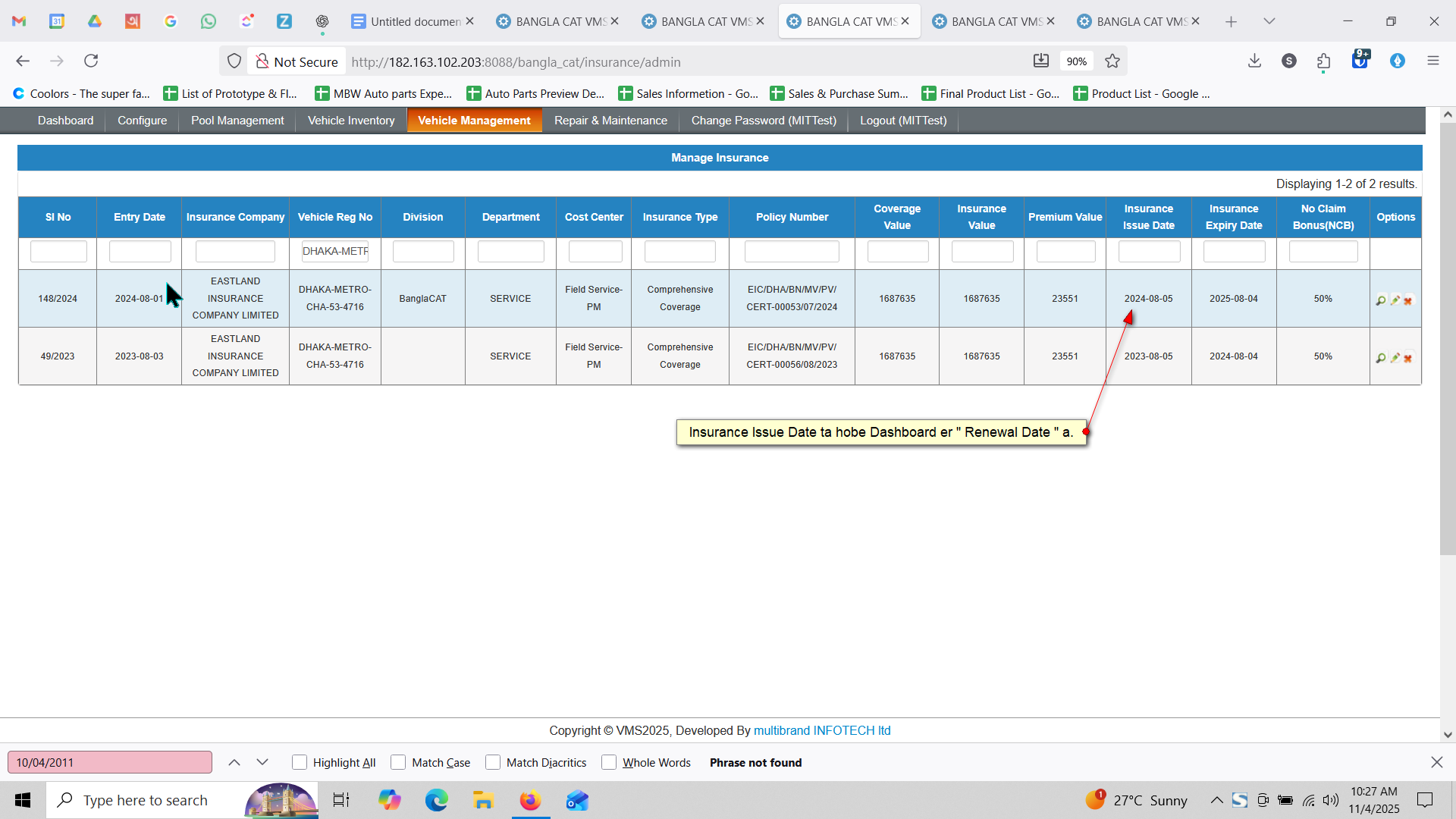Screen dimensions: 1456x819
Task: Enable Whole Words option
Action: pos(609,762)
